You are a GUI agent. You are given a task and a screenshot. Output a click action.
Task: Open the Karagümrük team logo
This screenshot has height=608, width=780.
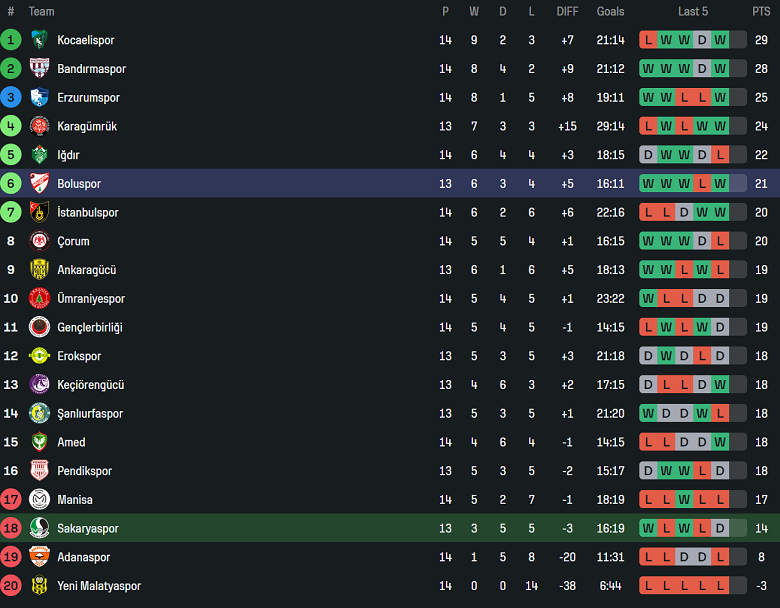pyautogui.click(x=39, y=126)
